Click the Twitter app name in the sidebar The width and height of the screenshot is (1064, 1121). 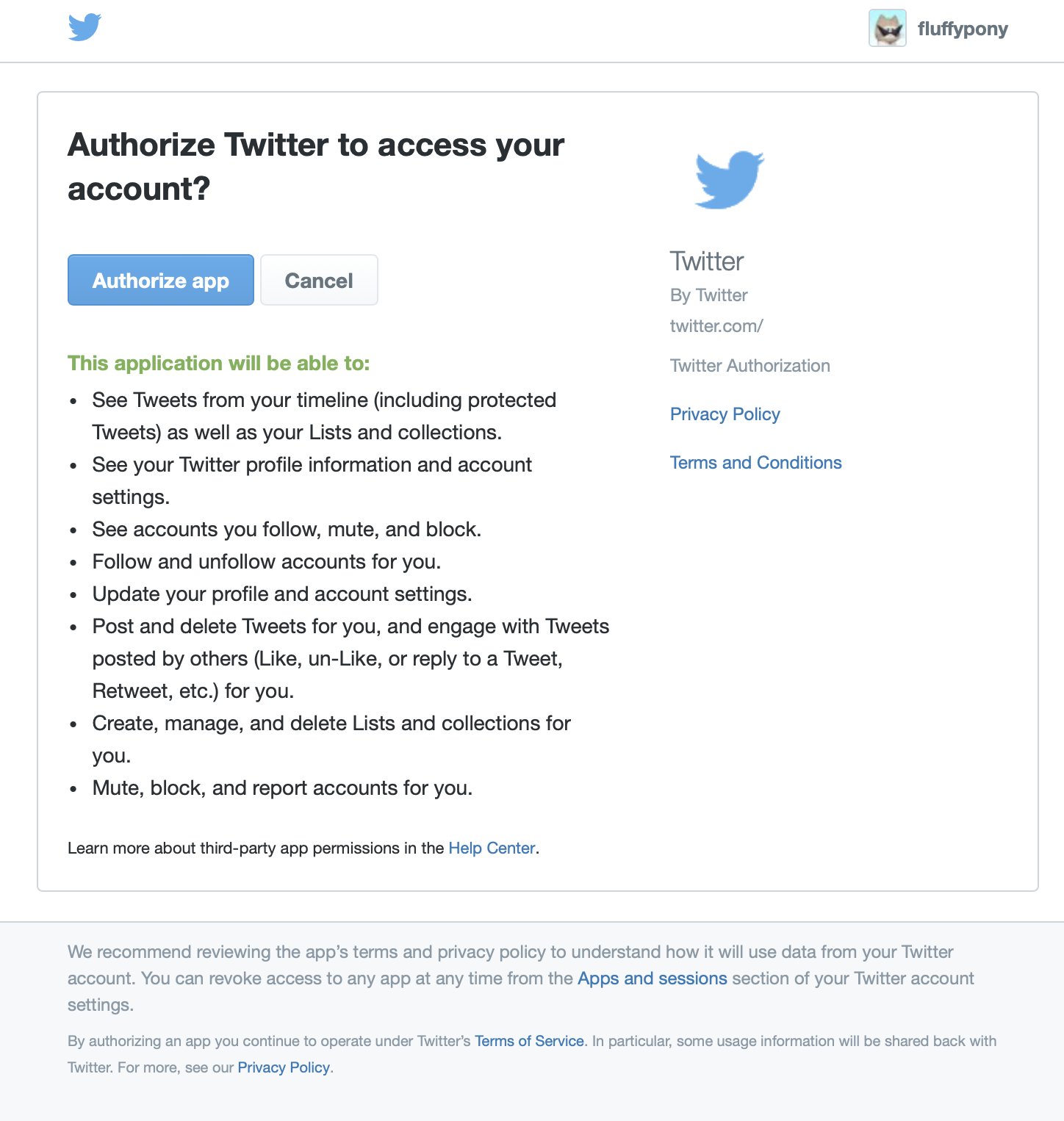point(705,261)
